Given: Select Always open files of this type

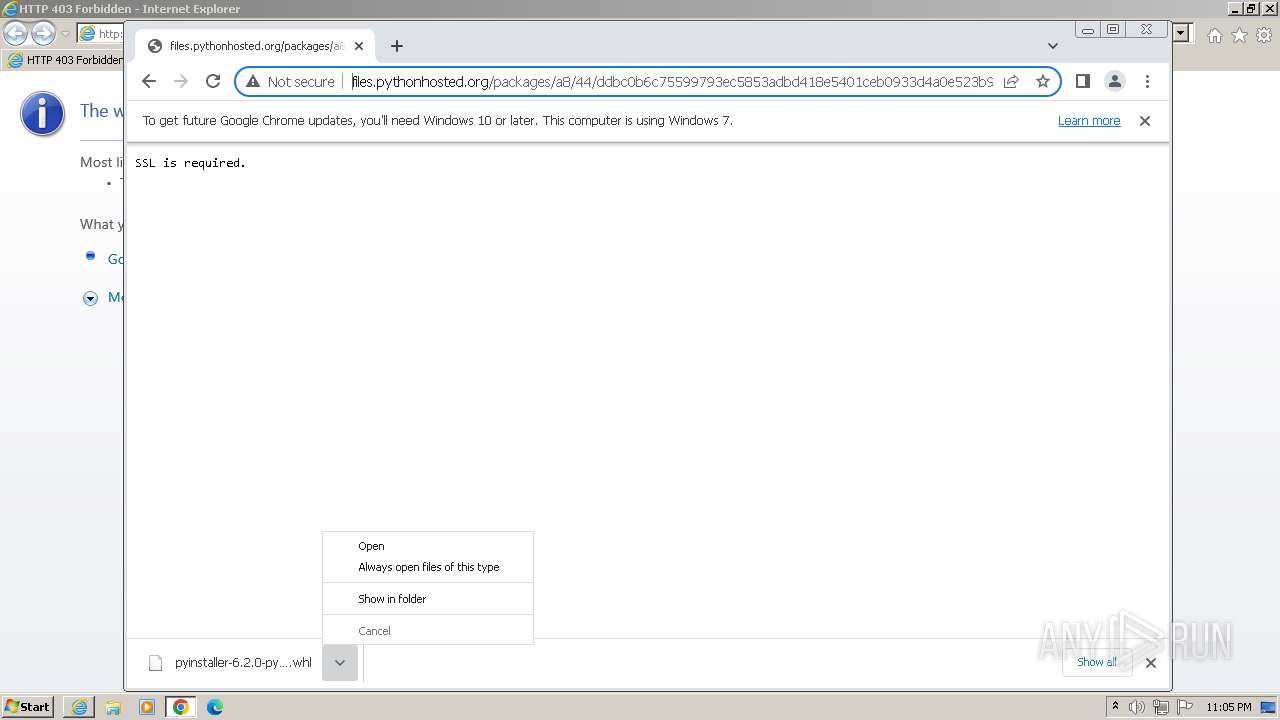Looking at the screenshot, I should click(x=428, y=567).
